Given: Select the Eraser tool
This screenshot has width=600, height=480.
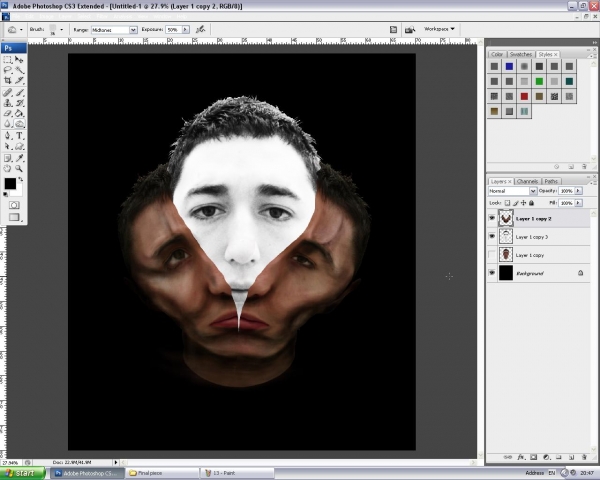Looking at the screenshot, I should point(8,113).
